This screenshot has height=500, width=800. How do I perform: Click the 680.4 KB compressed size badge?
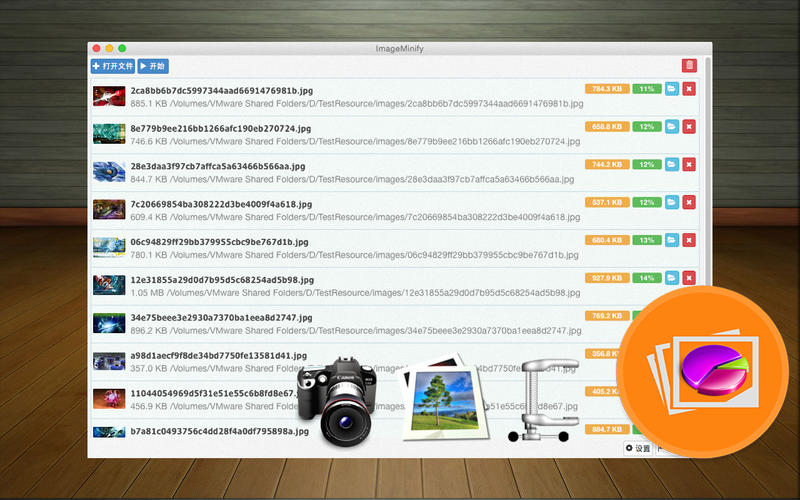tap(607, 240)
